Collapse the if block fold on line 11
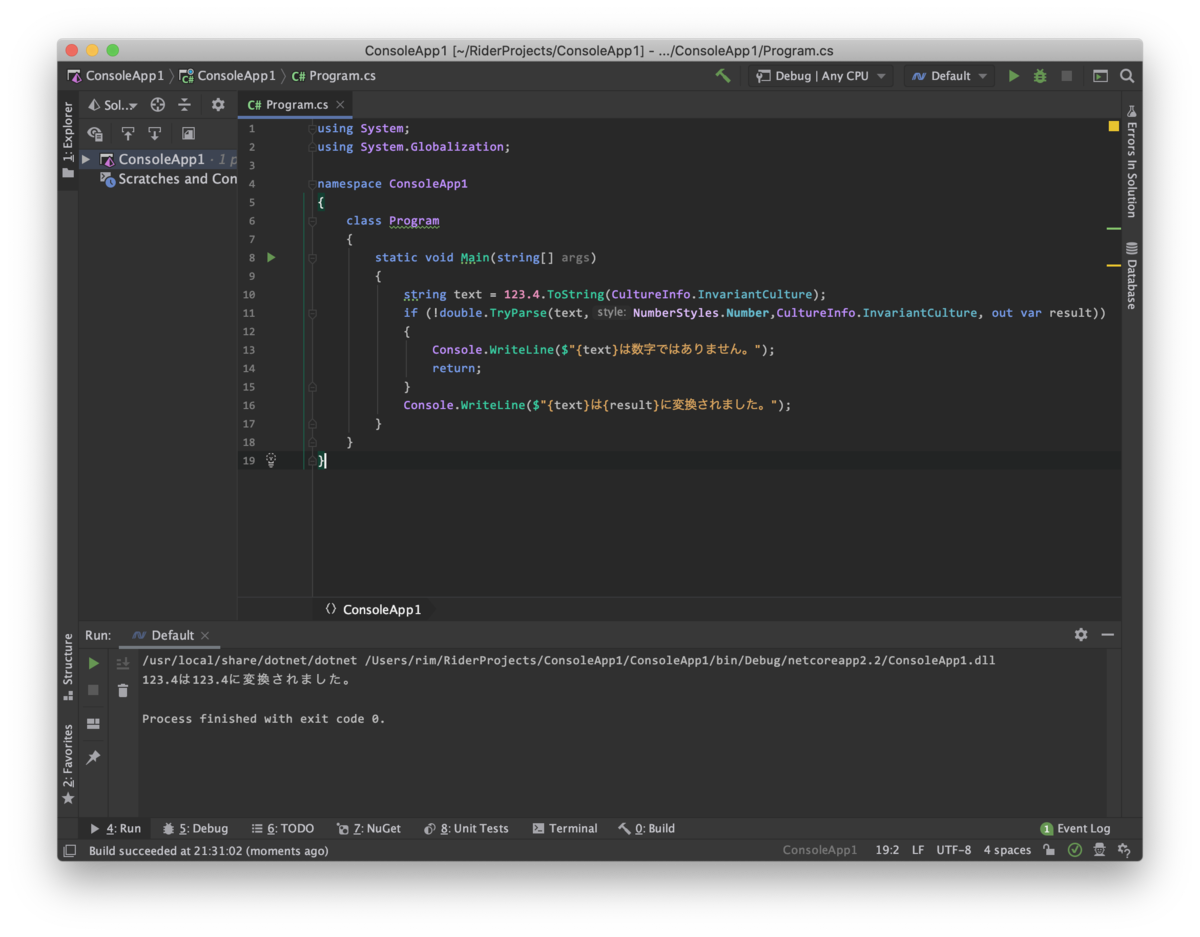 point(312,313)
